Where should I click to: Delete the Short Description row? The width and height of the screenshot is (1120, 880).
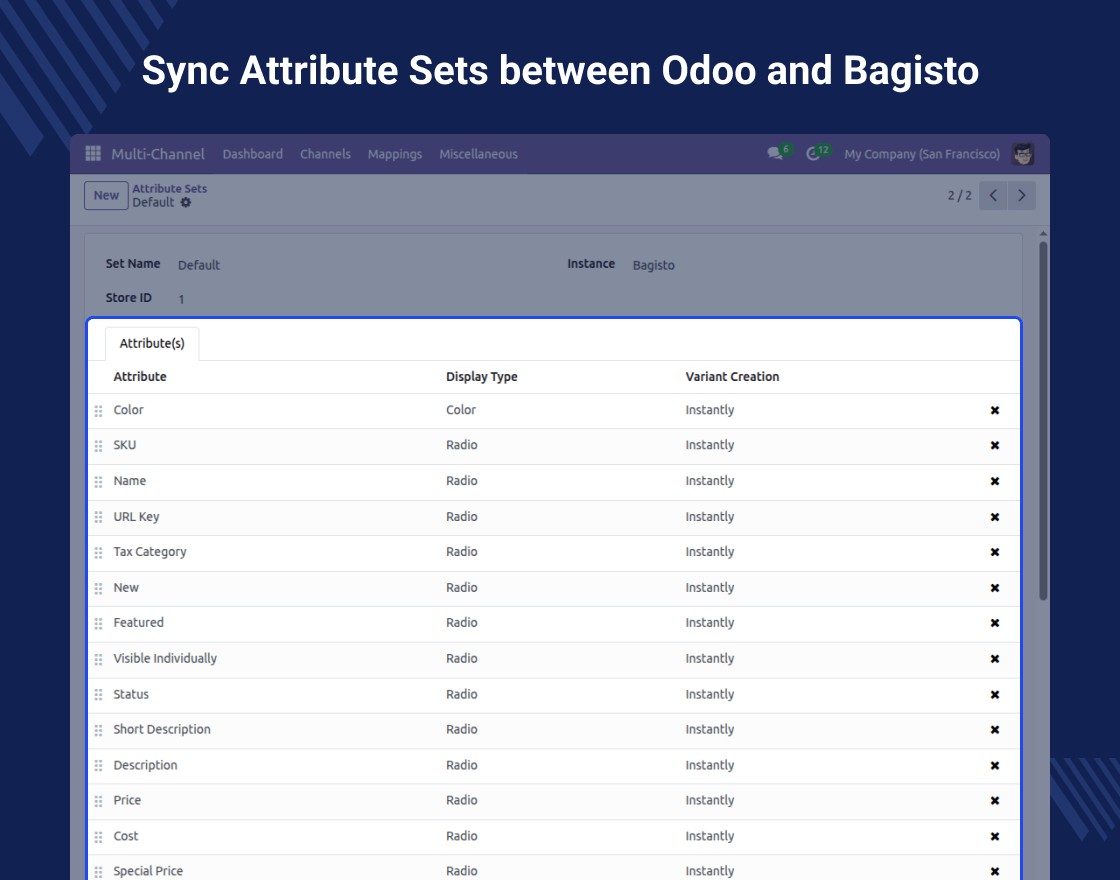tap(994, 729)
